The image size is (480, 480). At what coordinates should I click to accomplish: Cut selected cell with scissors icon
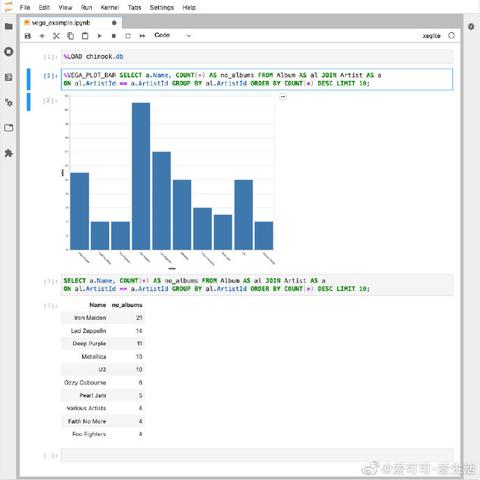coord(56,36)
